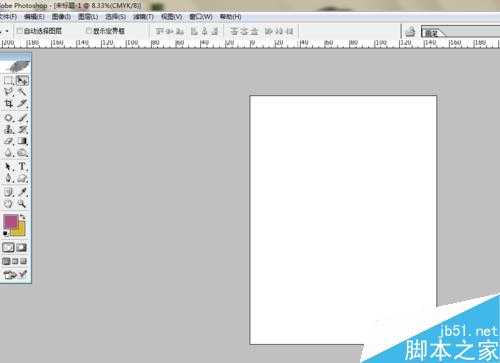This screenshot has width=500, height=363.
Task: Open the 窗口(W) menu
Action: pyautogui.click(x=201, y=17)
